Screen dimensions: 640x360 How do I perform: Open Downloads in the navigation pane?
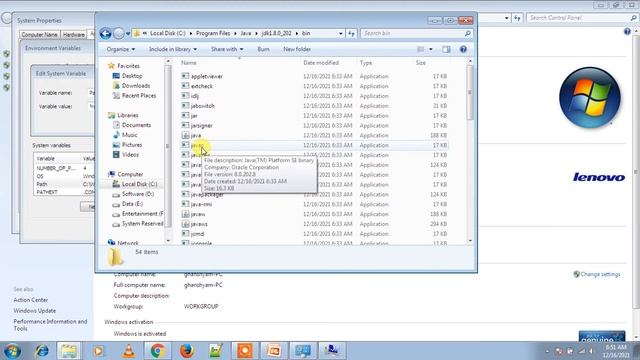[136, 86]
